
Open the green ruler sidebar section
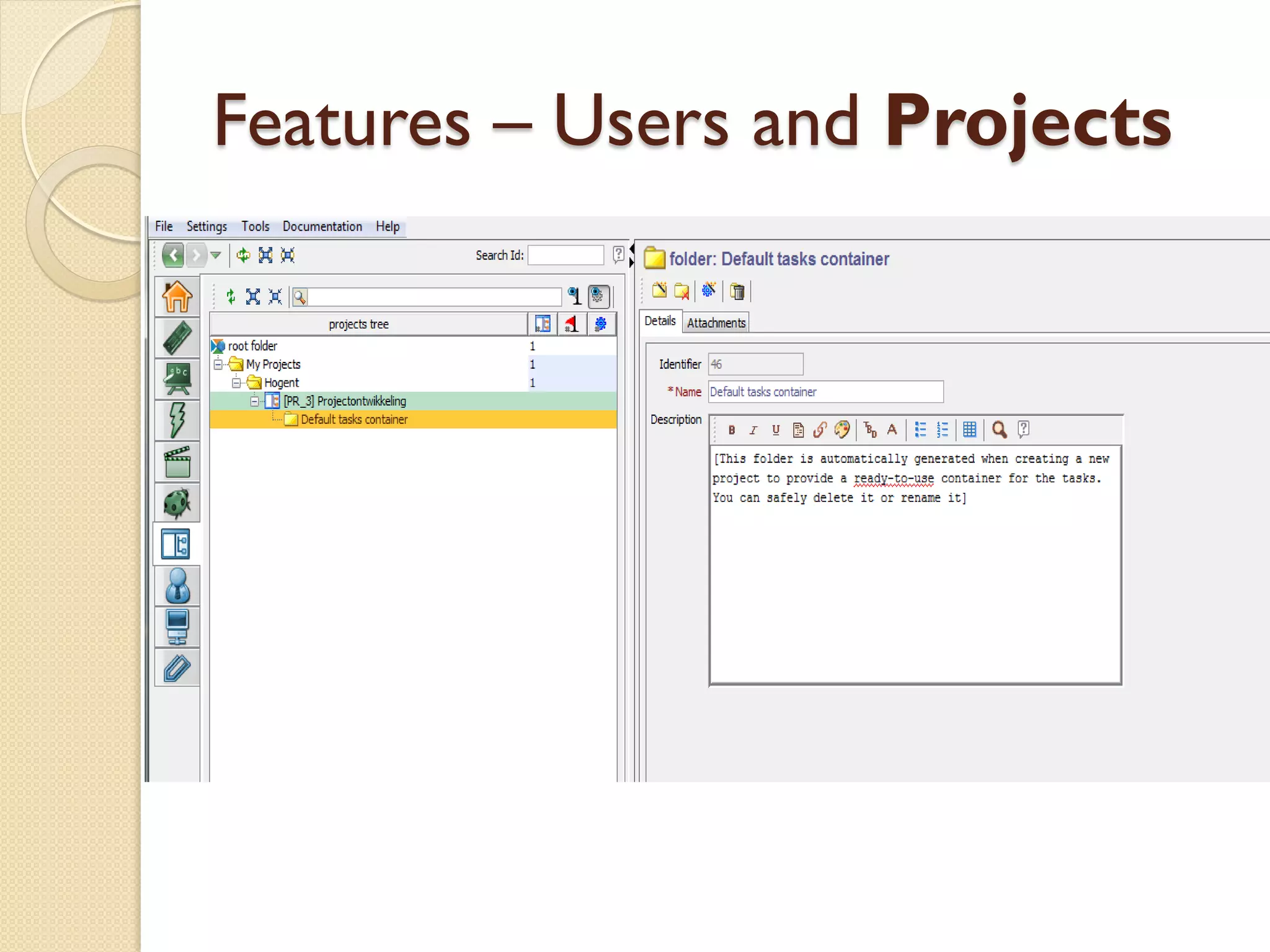tap(177, 338)
